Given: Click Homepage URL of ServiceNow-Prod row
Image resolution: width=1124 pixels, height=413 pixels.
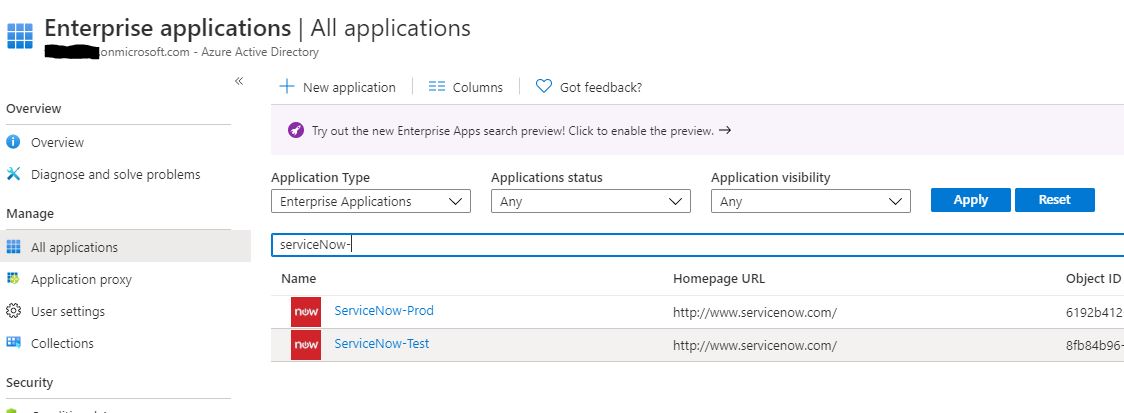Looking at the screenshot, I should click(755, 313).
